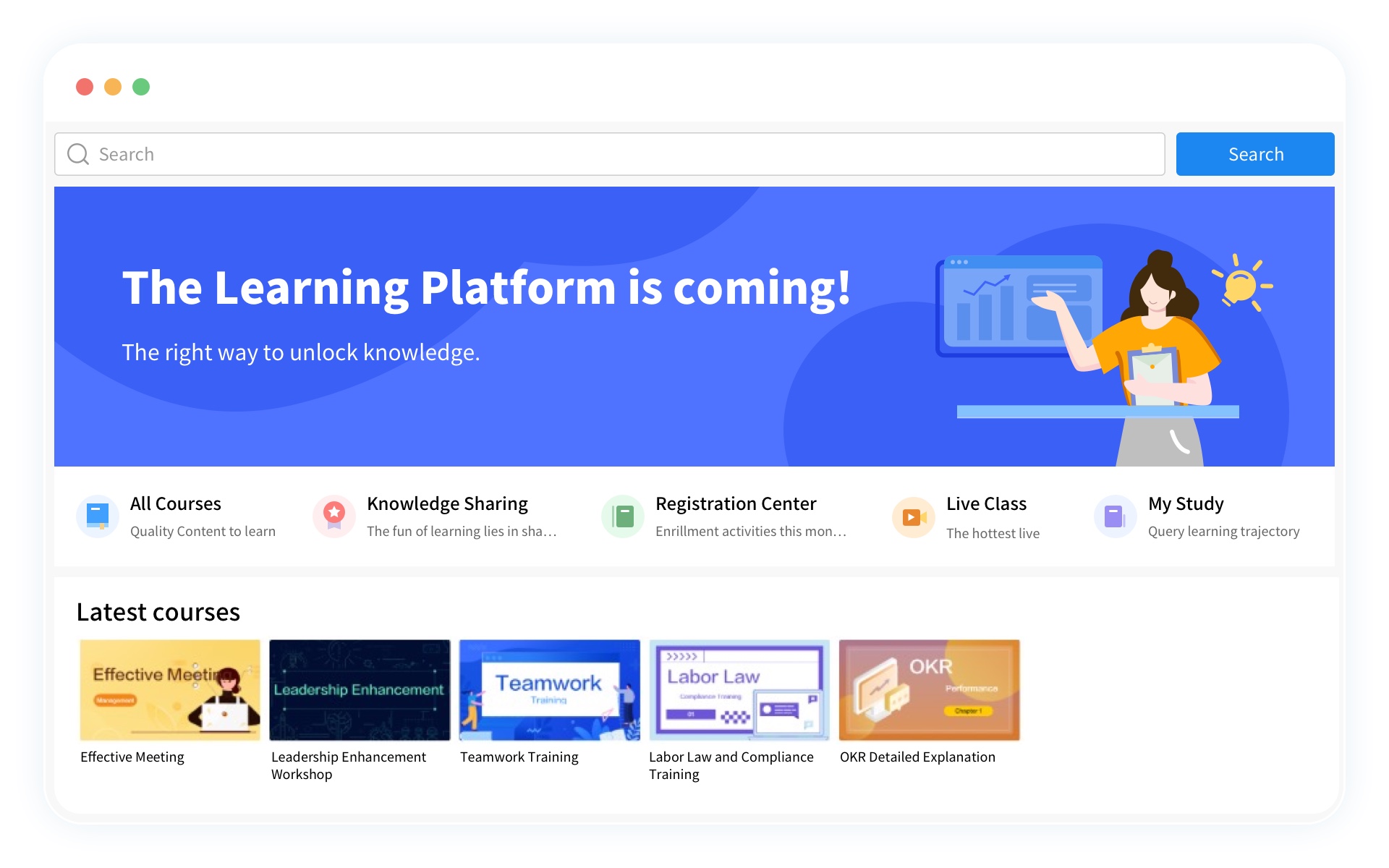This screenshot has height=868, width=1389.
Task: Click the All Courses book icon
Action: coord(98,516)
